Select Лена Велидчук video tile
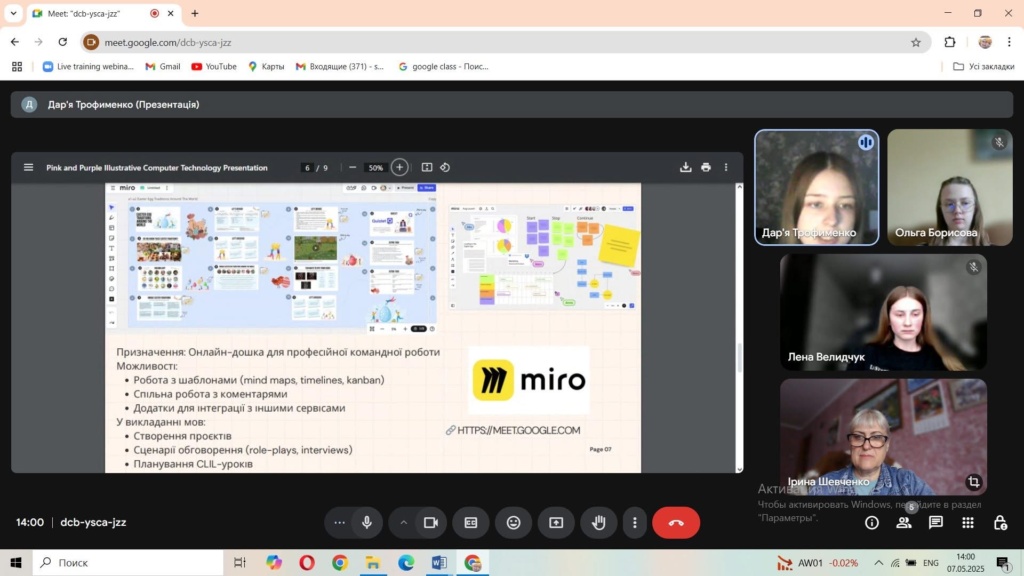 [x=883, y=312]
